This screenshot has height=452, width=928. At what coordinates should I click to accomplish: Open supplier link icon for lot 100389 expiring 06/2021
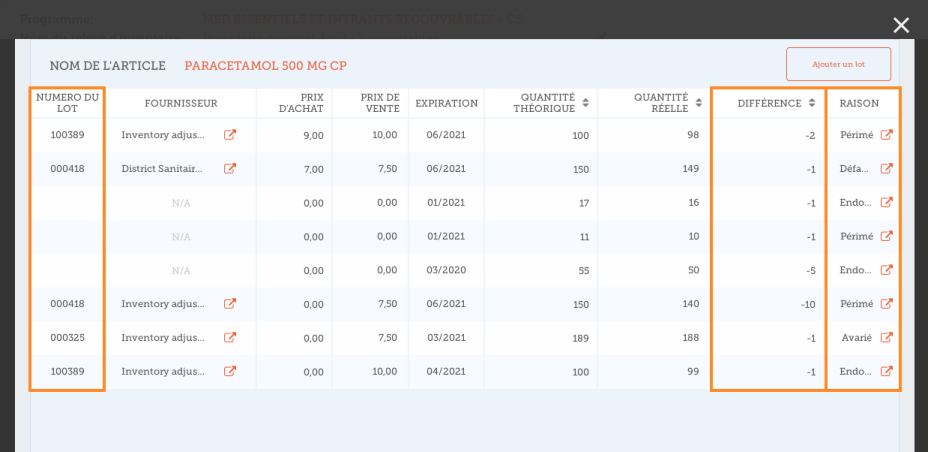pos(230,135)
